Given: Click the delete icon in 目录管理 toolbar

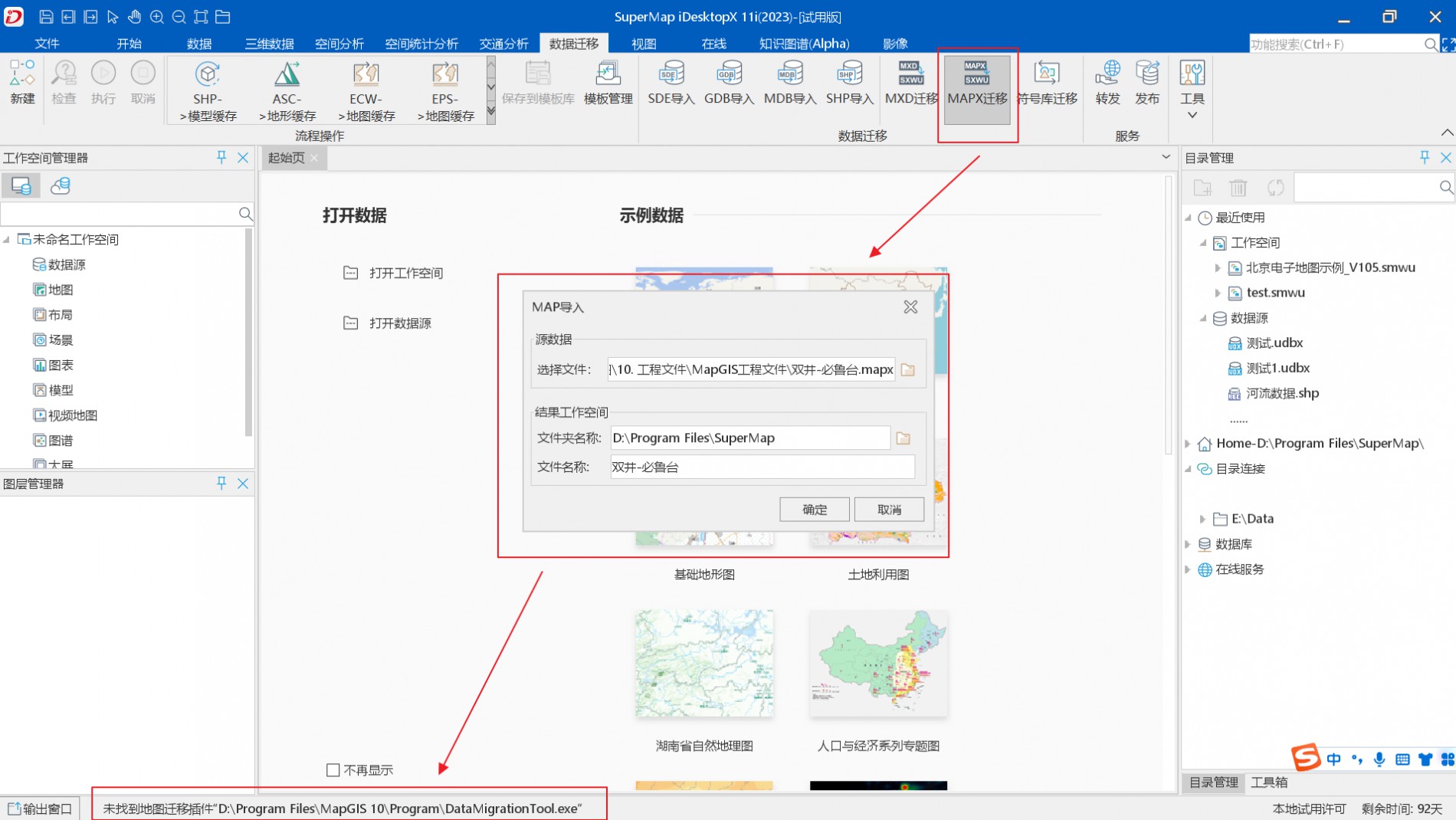Looking at the screenshot, I should (1238, 188).
